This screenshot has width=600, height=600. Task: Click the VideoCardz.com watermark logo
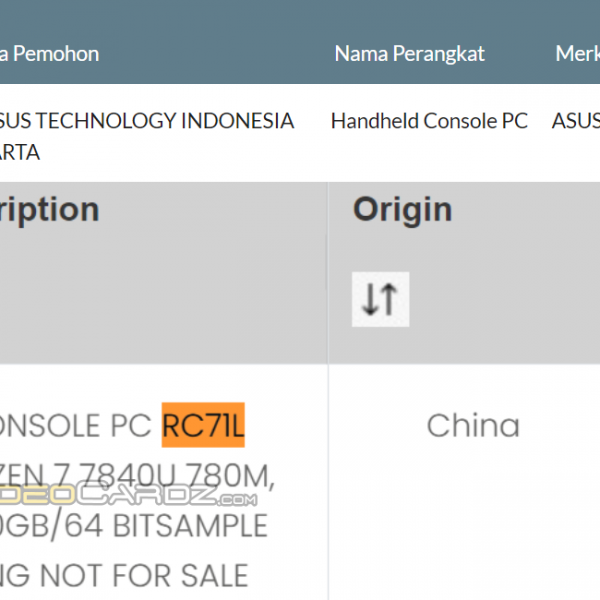click(128, 494)
